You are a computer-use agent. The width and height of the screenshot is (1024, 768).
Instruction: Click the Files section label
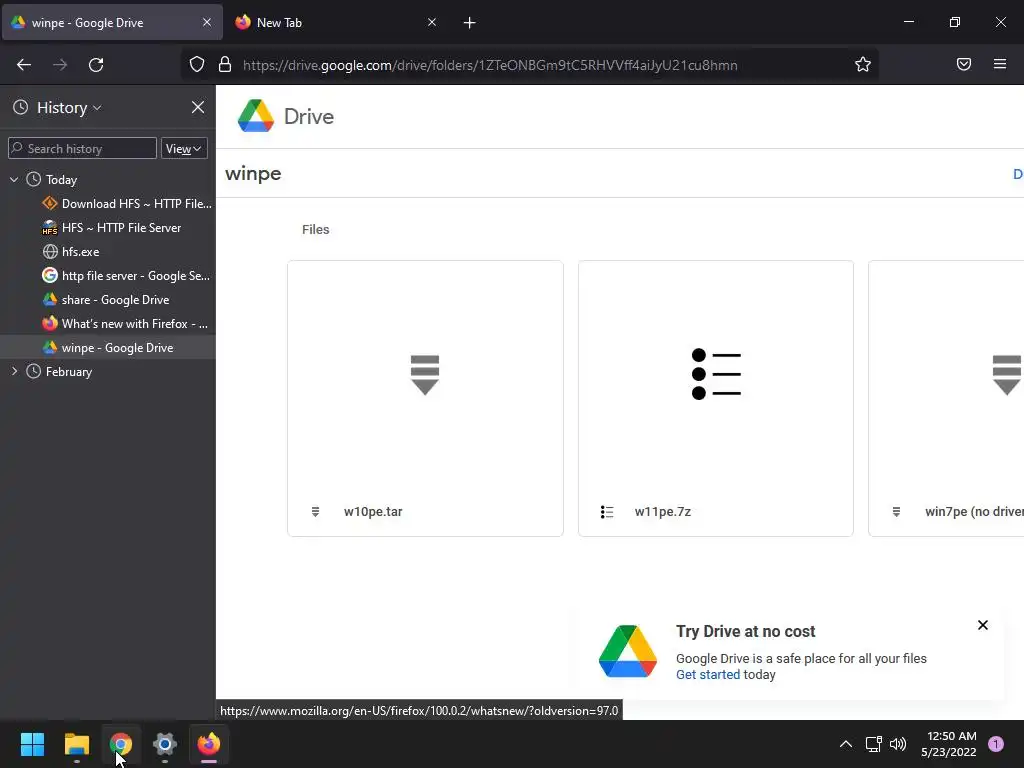(x=315, y=229)
